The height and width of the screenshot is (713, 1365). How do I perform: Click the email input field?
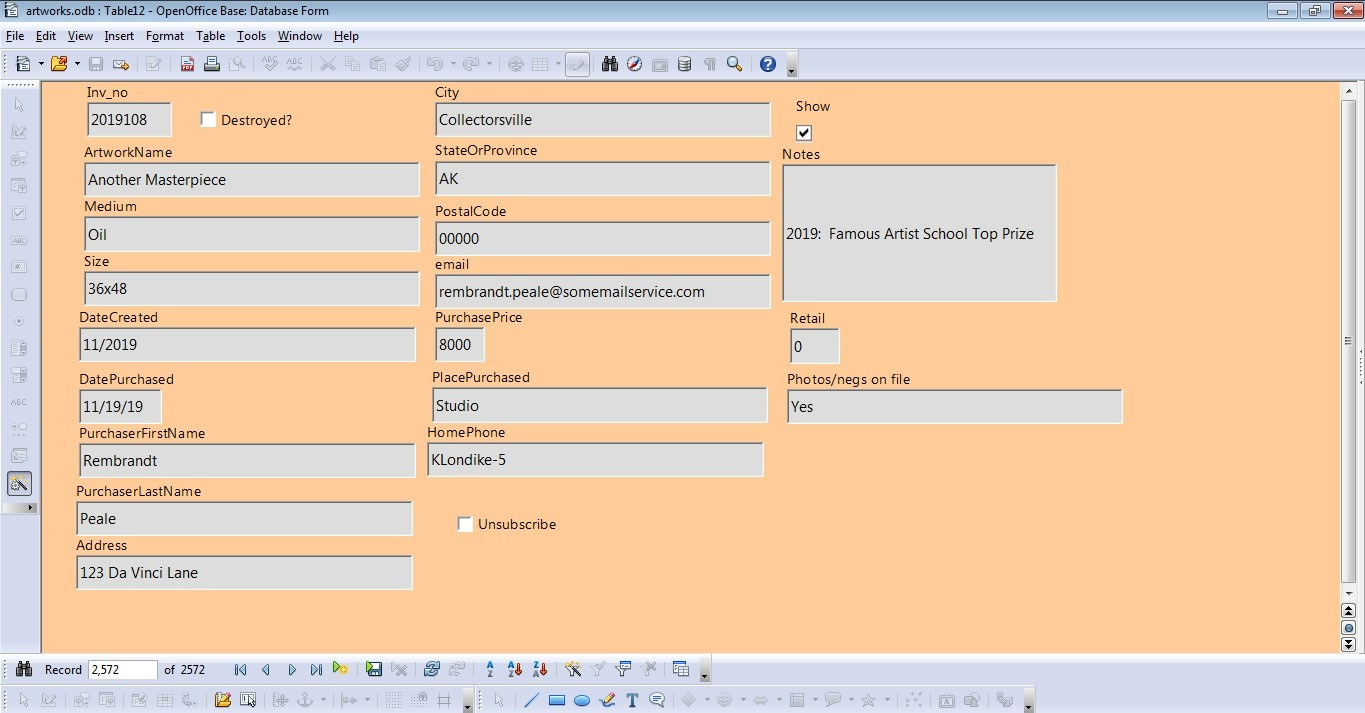coord(603,292)
